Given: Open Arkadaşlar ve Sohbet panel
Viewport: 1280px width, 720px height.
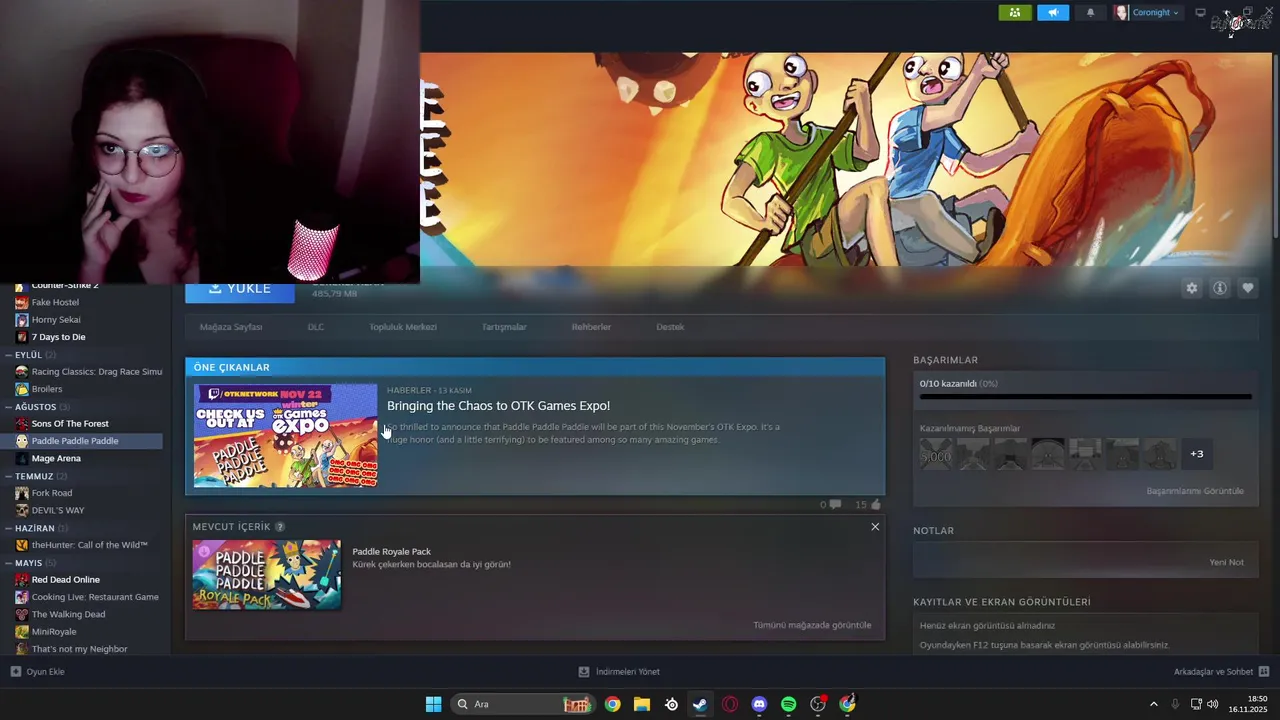Looking at the screenshot, I should pos(1221,672).
